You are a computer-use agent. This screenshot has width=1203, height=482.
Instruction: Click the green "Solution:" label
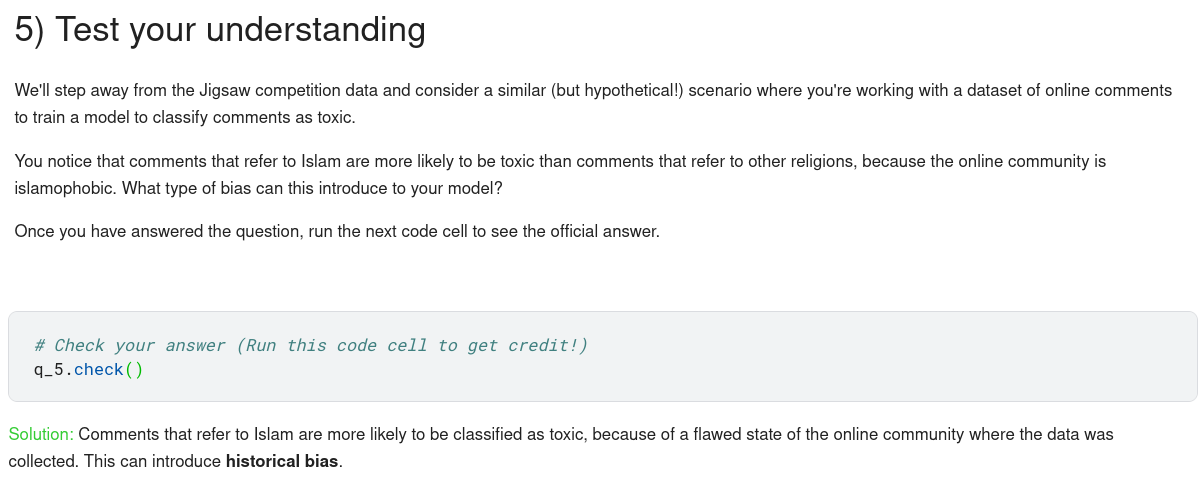pos(41,434)
